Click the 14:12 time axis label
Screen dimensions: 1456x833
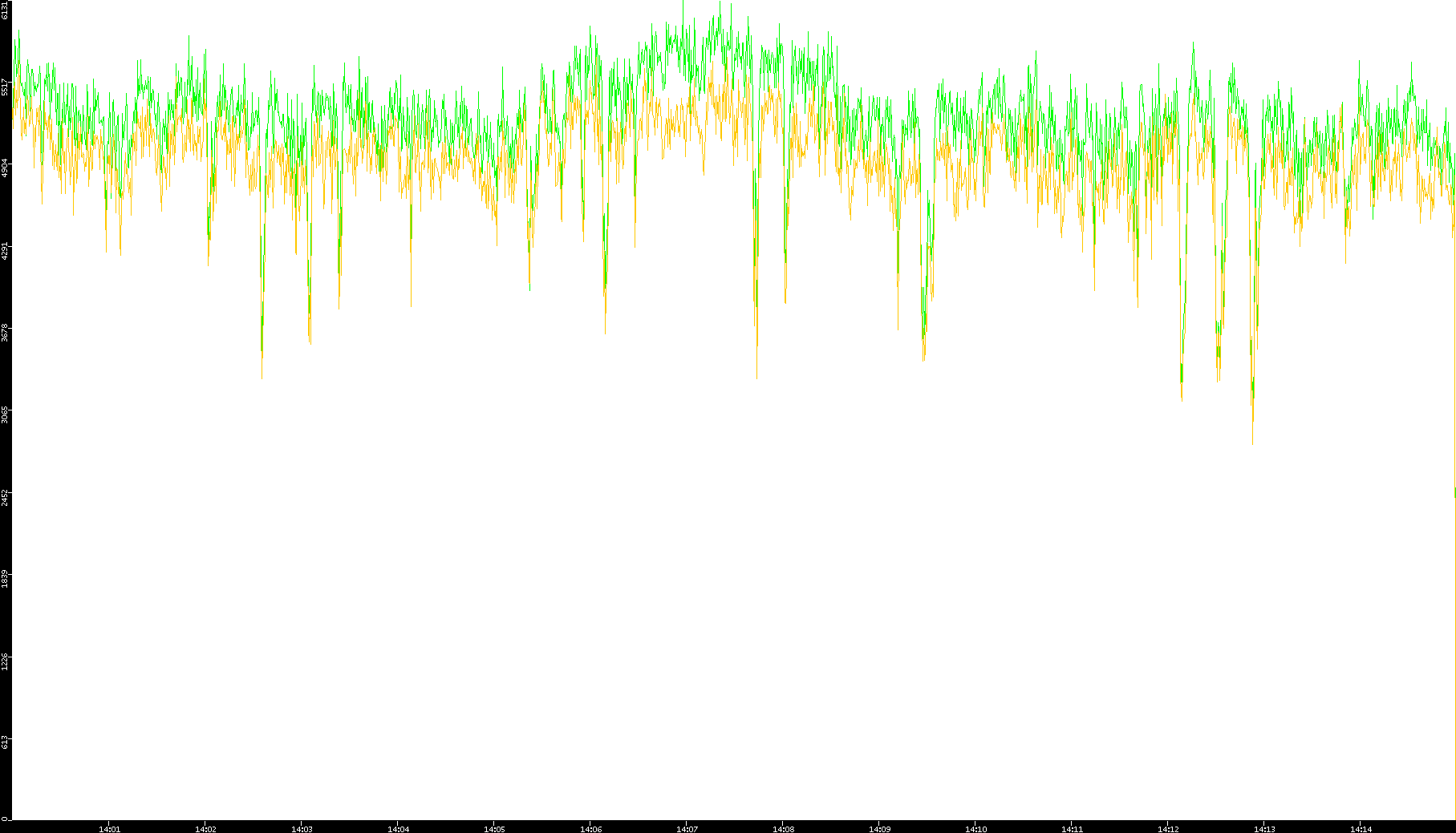pos(1169,829)
